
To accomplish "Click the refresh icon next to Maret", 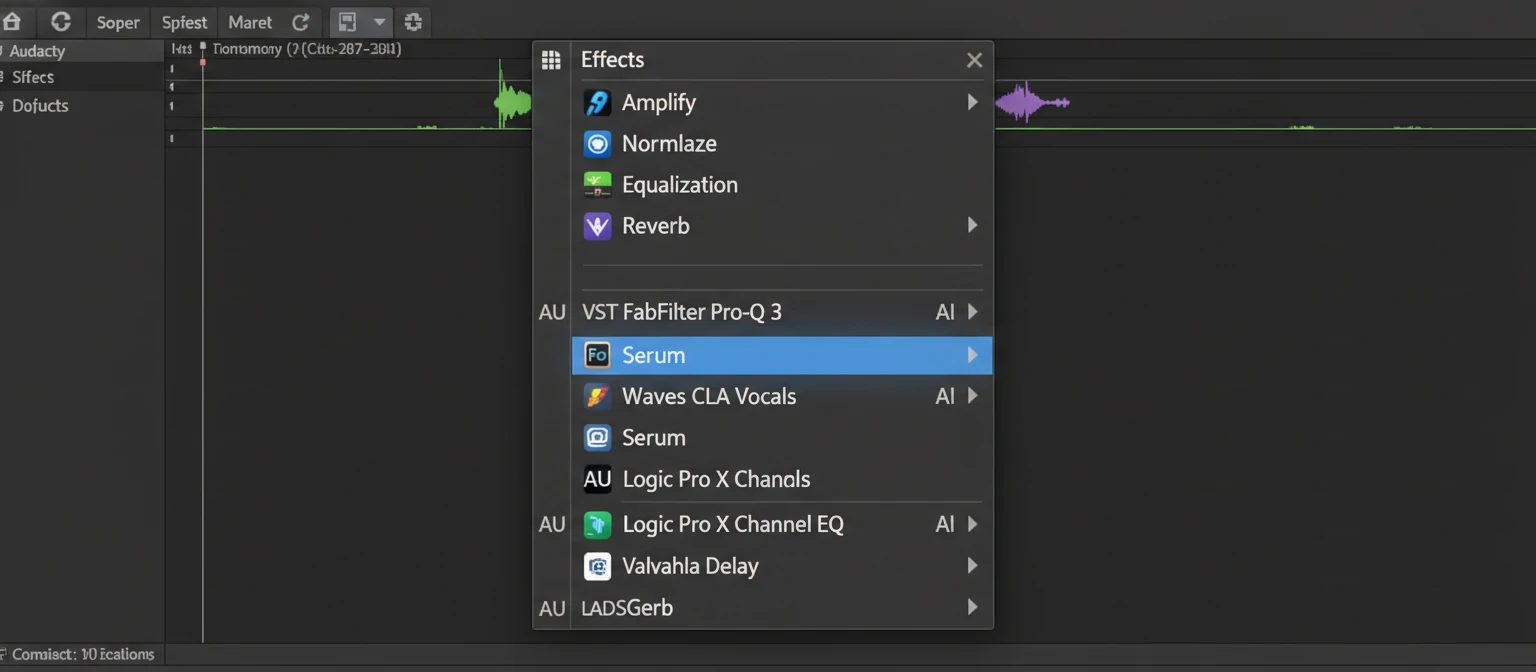I will click(300, 21).
